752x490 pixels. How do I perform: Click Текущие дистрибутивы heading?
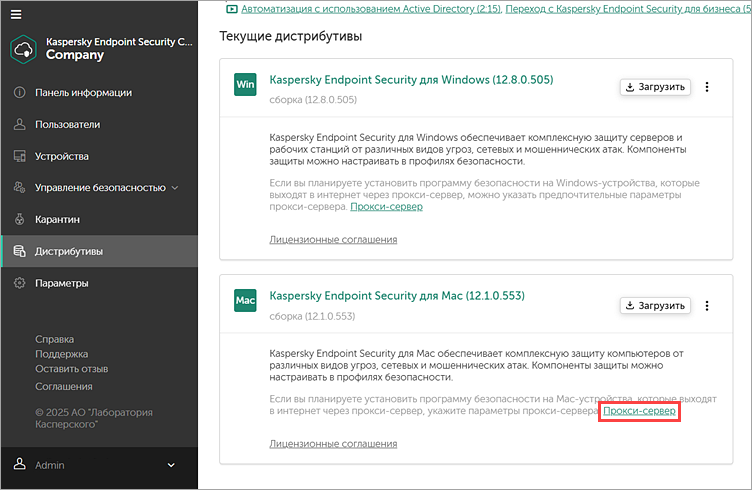click(x=291, y=36)
